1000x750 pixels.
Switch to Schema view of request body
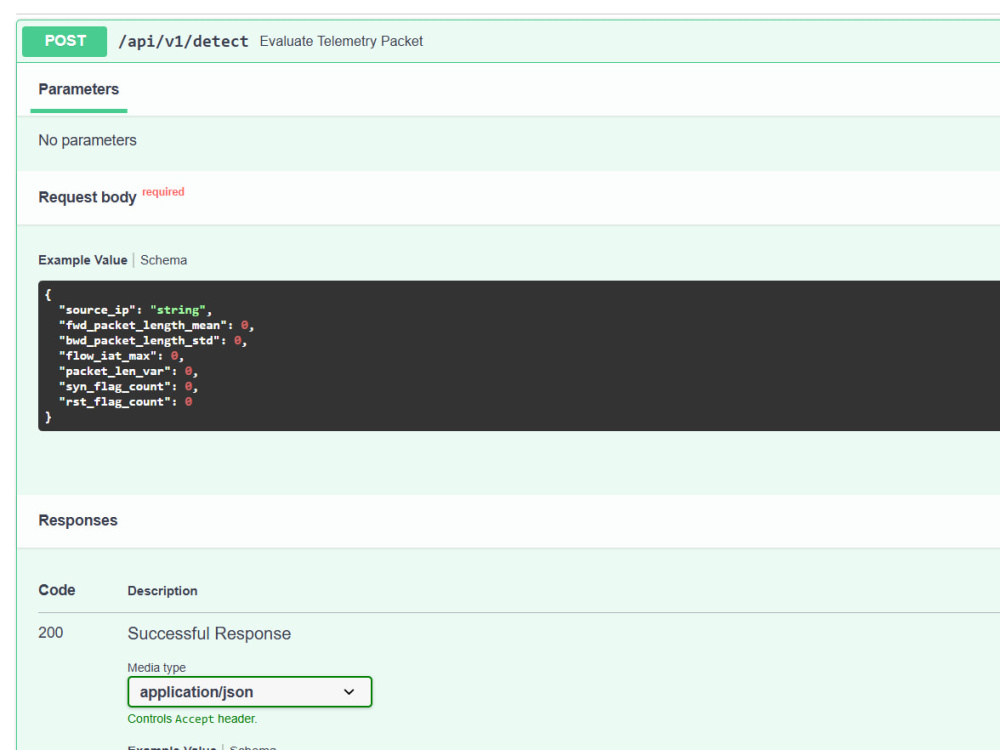(x=164, y=260)
